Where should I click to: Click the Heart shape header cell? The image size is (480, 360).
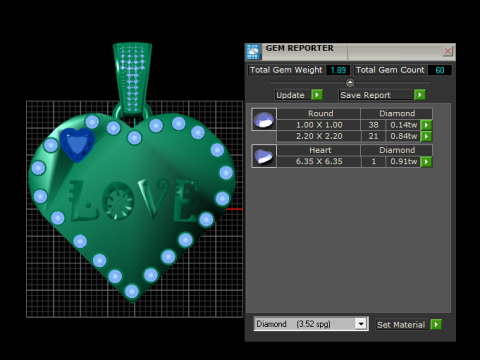[319, 150]
